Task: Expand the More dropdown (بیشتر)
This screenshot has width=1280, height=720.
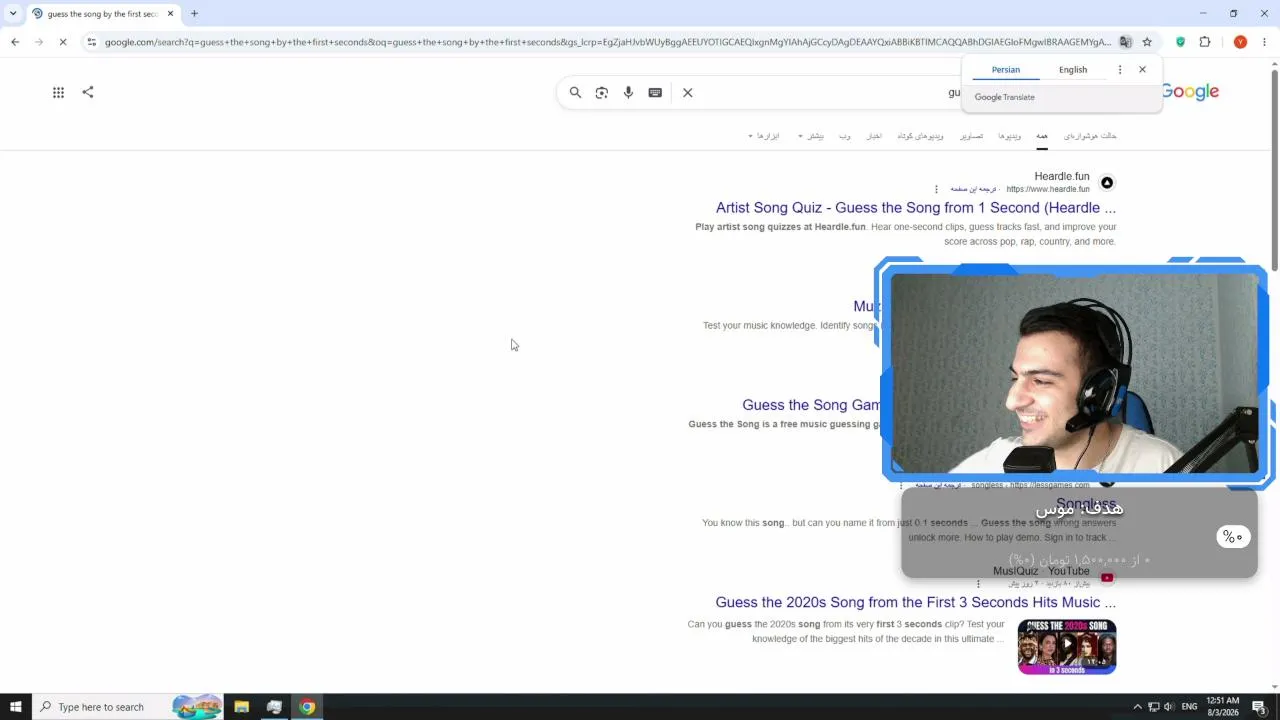Action: pyautogui.click(x=811, y=136)
